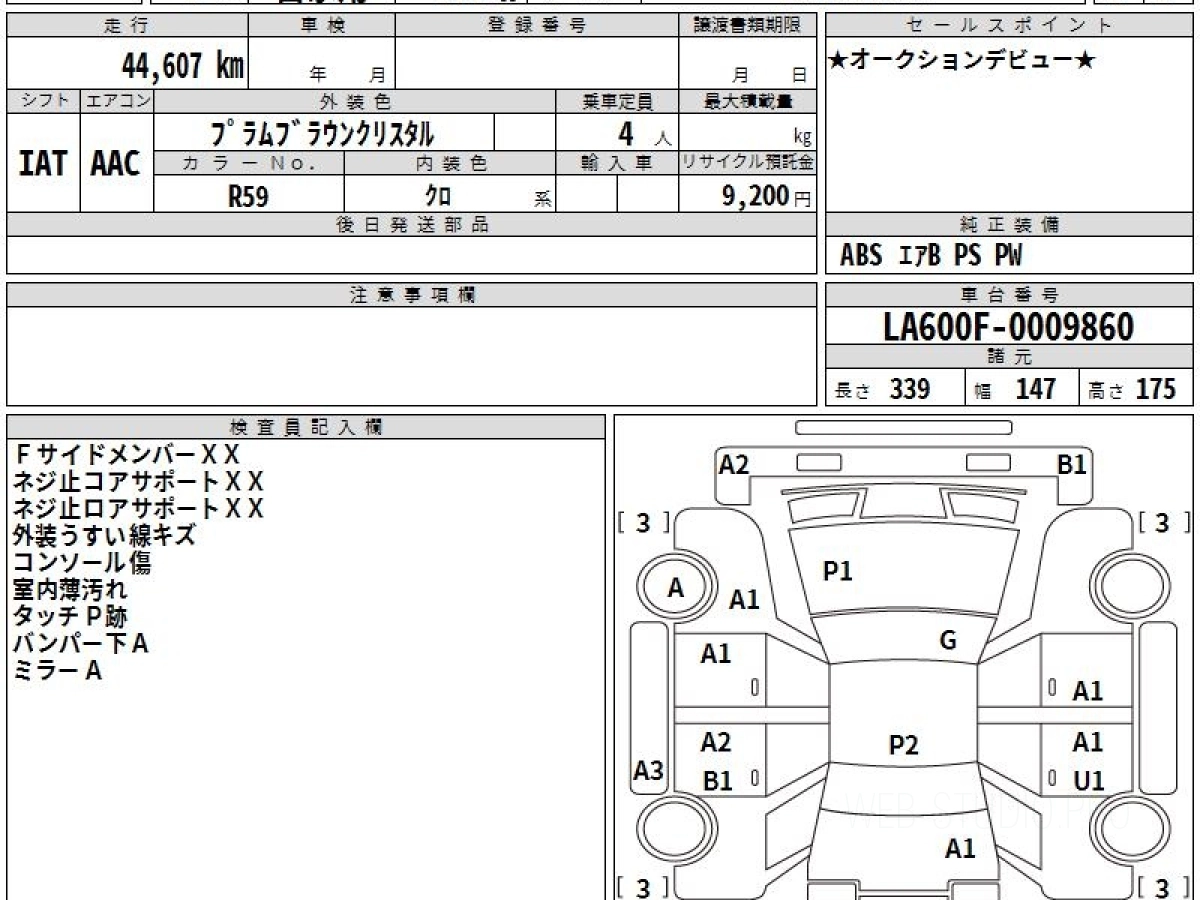
Task: Select the recycle deposit 9,200円
Action: 767,196
